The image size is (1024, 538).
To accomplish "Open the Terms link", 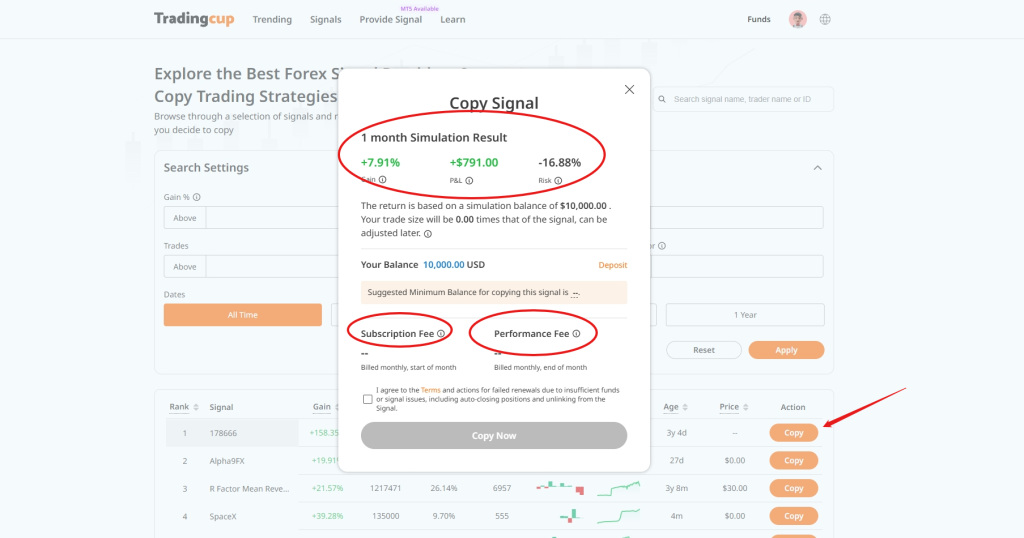I will 430,390.
